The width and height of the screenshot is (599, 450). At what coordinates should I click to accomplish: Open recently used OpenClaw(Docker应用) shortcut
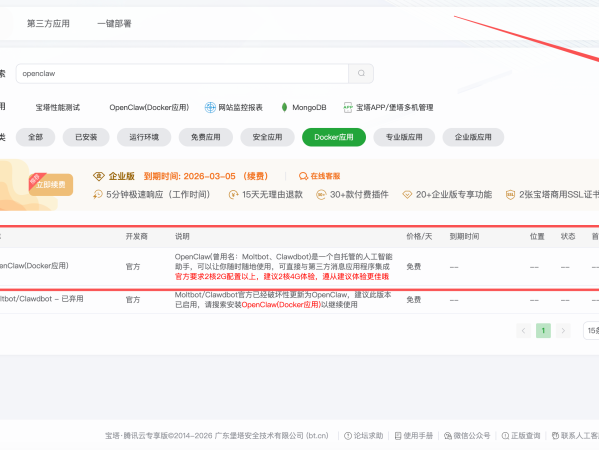pos(149,107)
